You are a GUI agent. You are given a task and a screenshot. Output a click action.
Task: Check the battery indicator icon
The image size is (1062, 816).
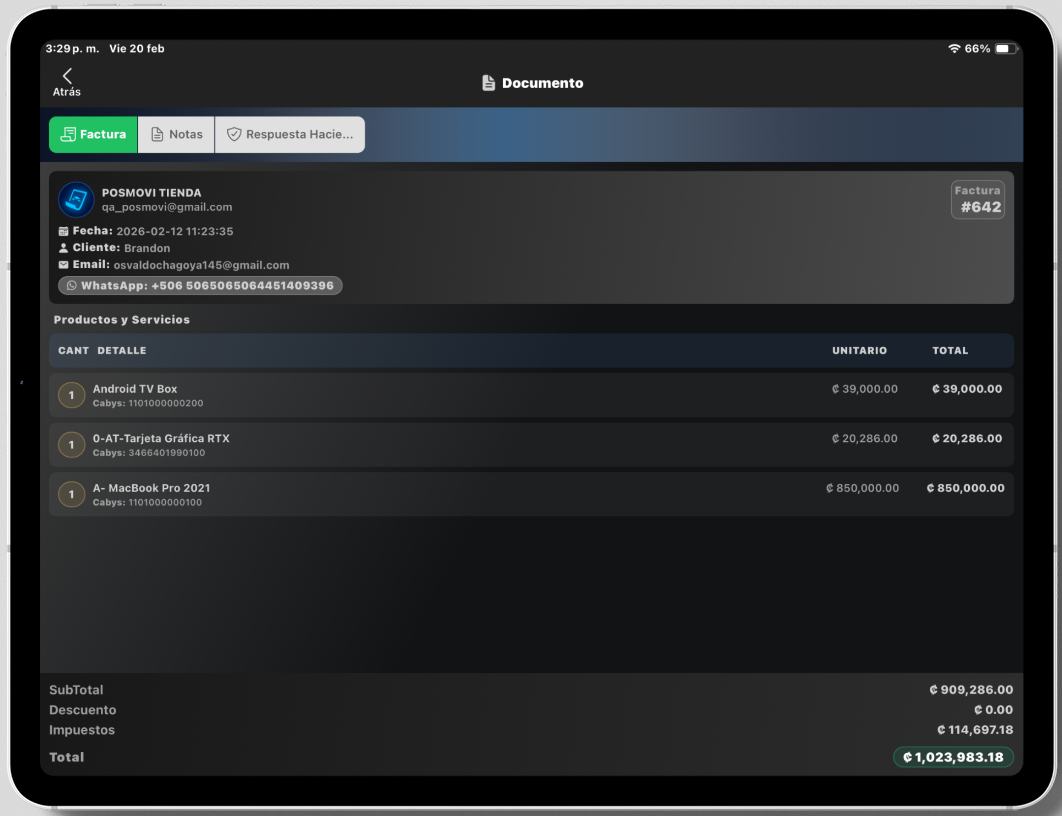tap(1004, 49)
